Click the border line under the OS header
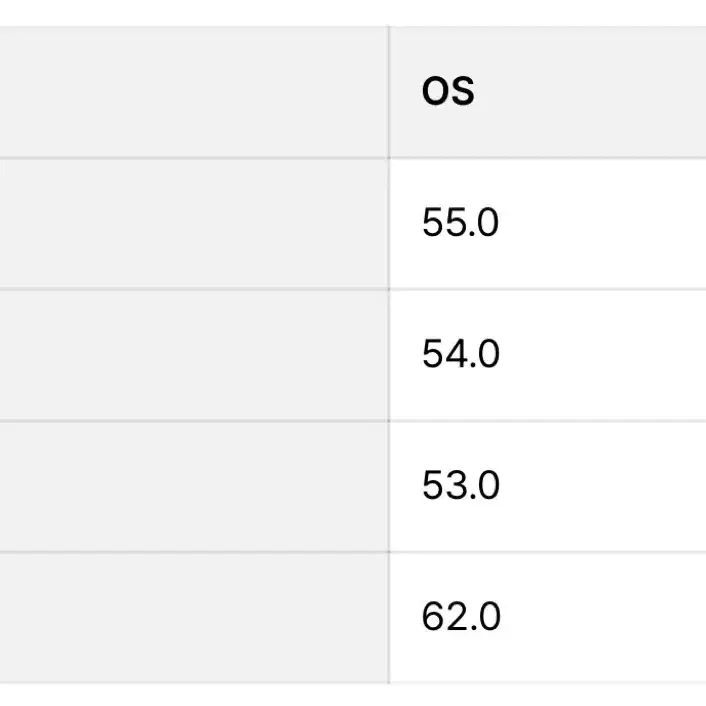 (547, 158)
